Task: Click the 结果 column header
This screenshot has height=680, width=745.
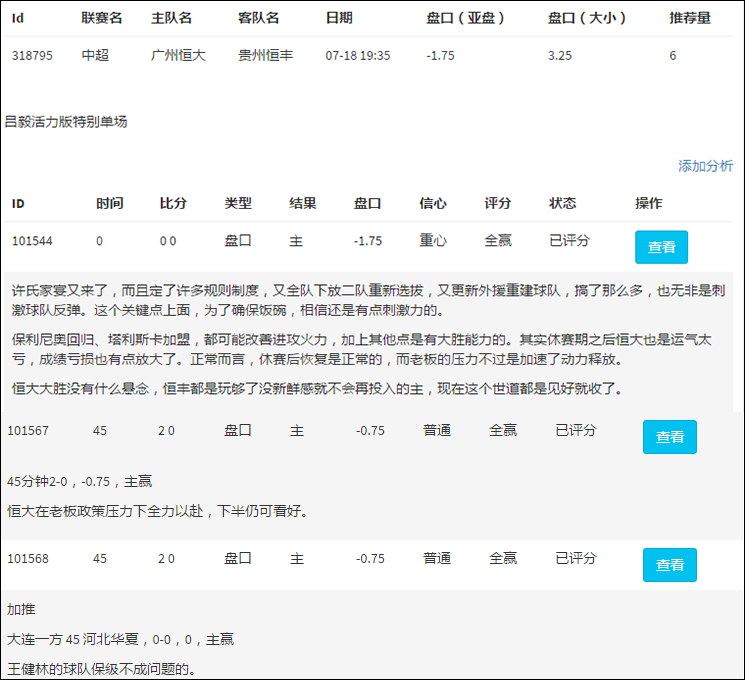Action: click(x=303, y=203)
